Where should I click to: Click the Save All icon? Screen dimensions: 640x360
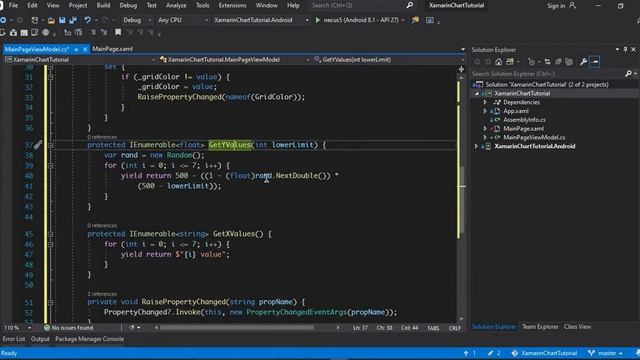point(73,20)
